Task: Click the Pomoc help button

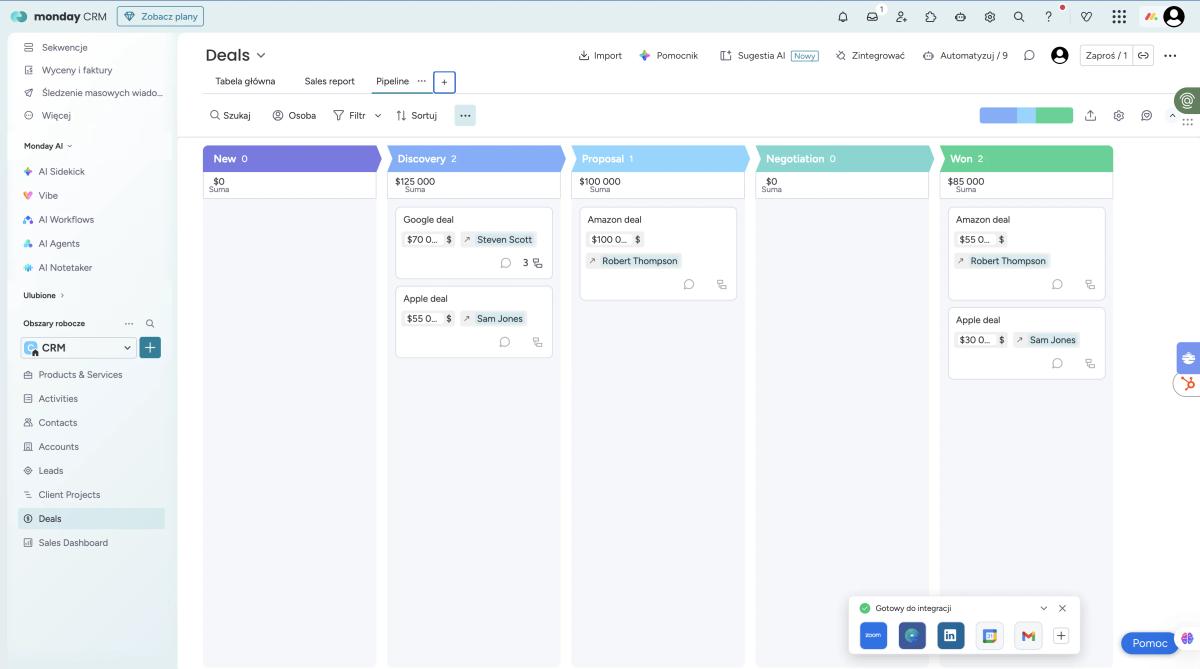Action: (1149, 643)
